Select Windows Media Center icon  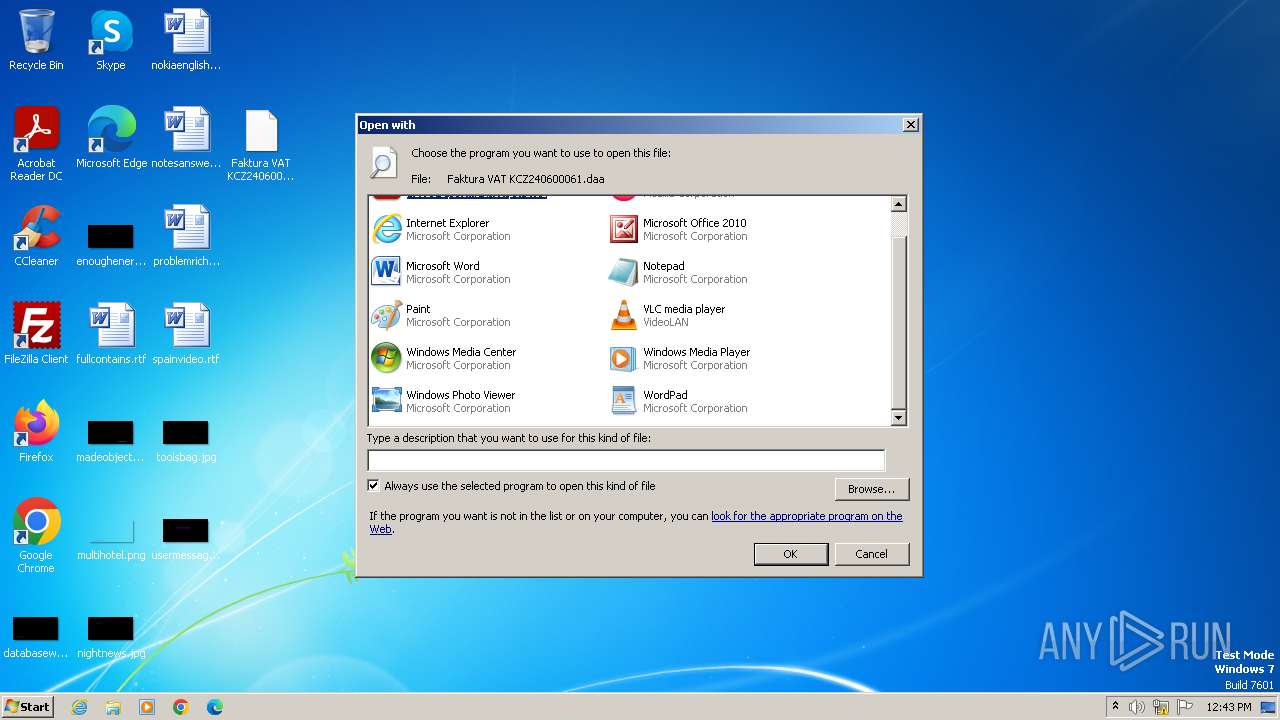coord(386,358)
